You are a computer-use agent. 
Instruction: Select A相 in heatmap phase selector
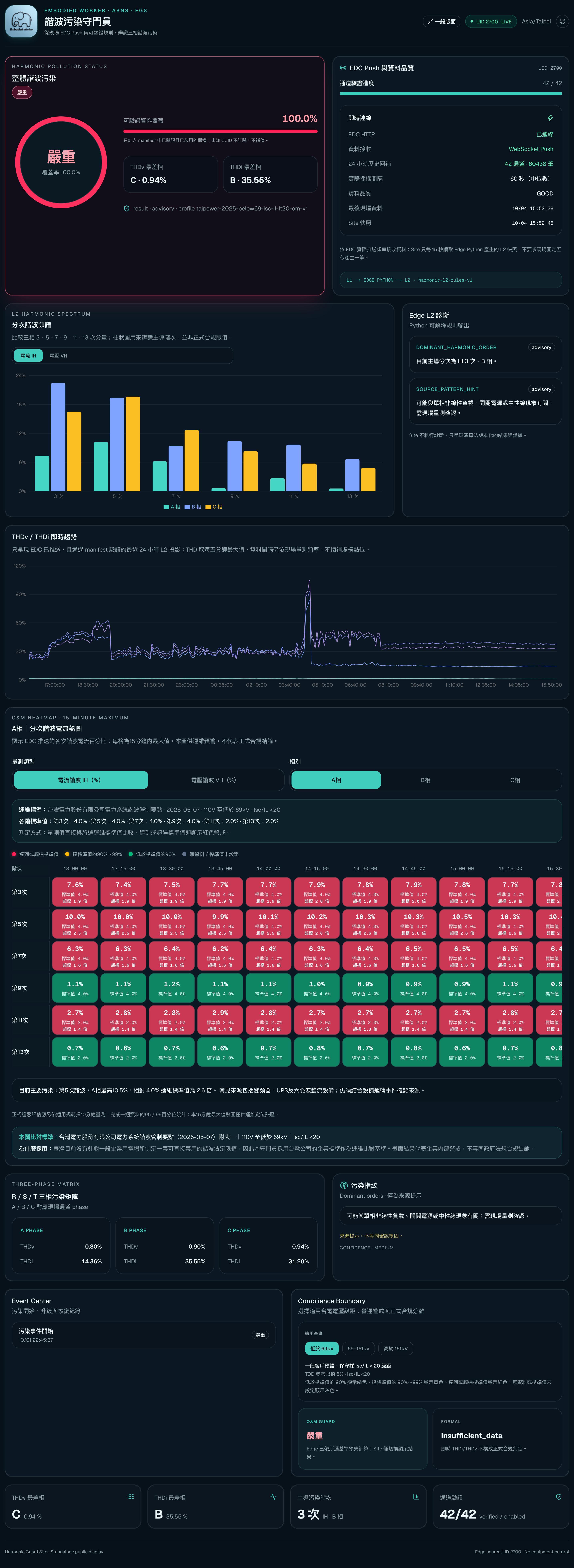click(x=336, y=780)
